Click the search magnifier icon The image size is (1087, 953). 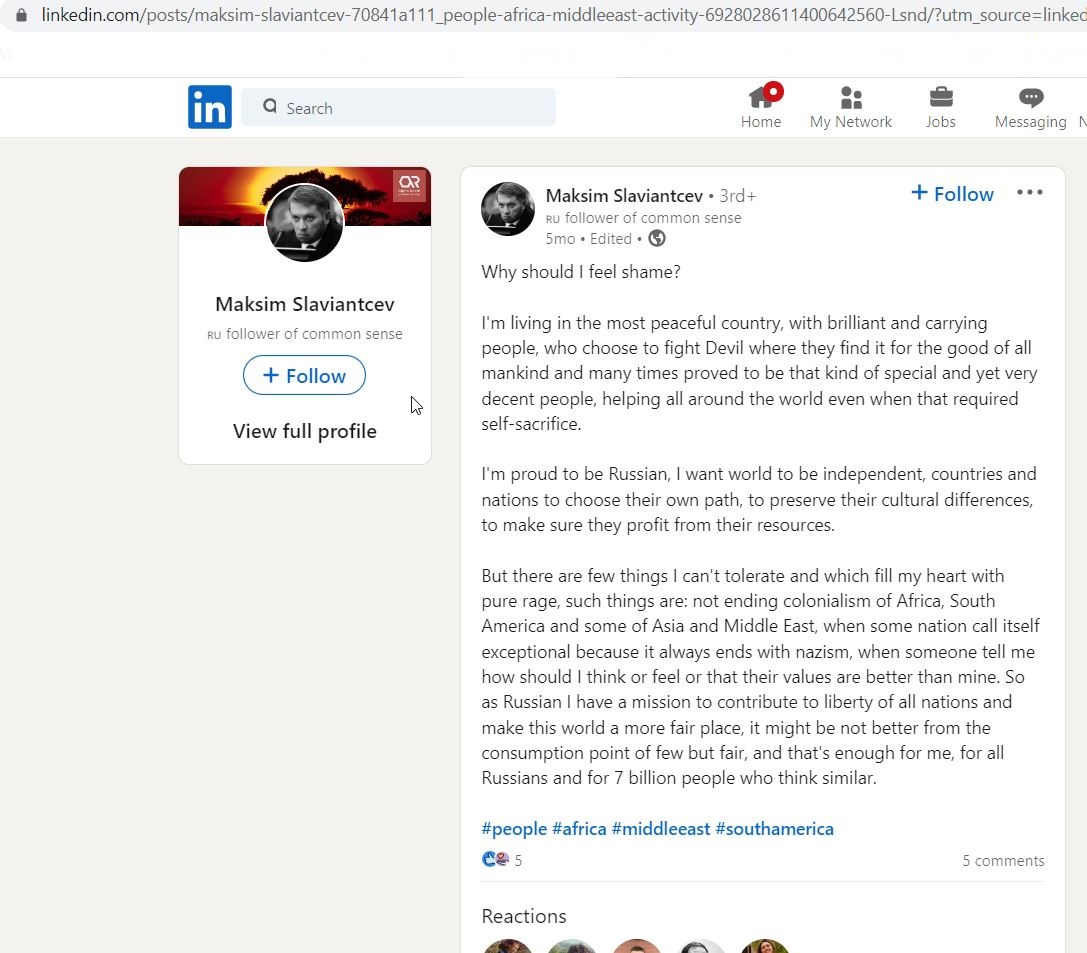pos(270,106)
